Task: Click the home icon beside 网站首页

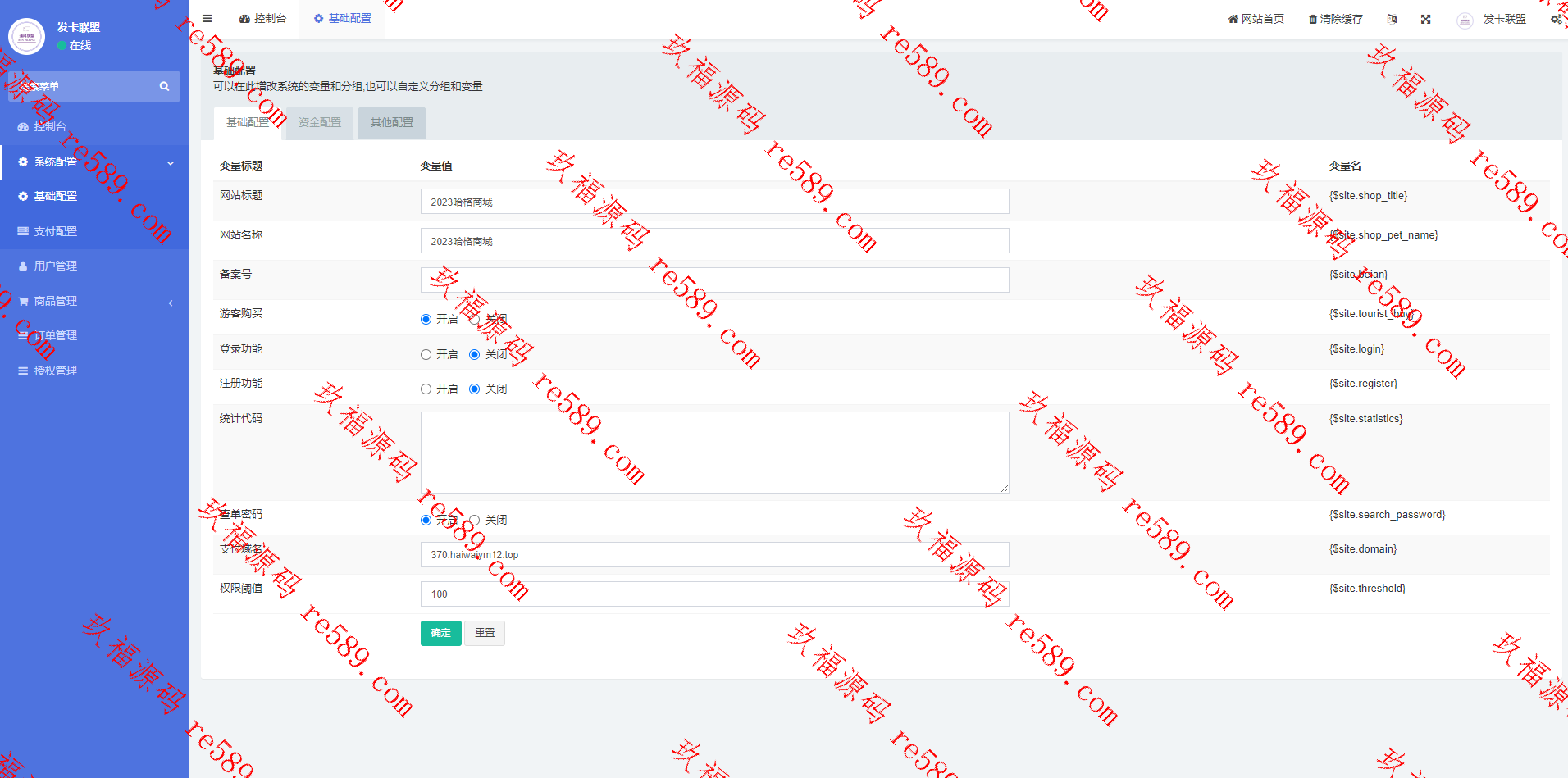Action: coord(1233,19)
